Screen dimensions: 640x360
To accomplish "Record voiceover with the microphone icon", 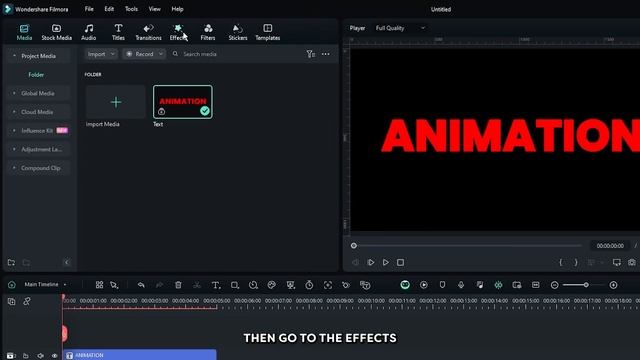I will click(x=461, y=285).
